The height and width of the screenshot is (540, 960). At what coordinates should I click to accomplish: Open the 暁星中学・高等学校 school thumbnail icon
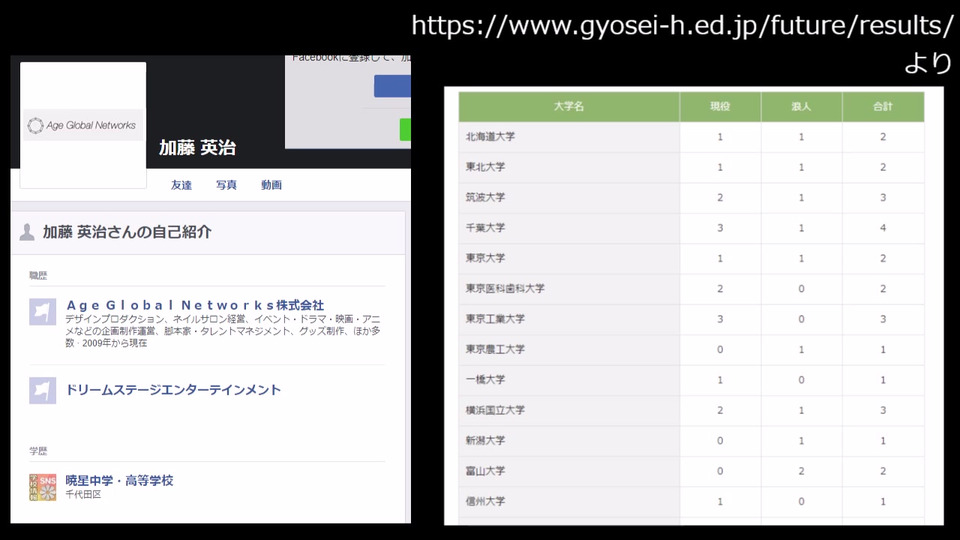pyautogui.click(x=43, y=487)
